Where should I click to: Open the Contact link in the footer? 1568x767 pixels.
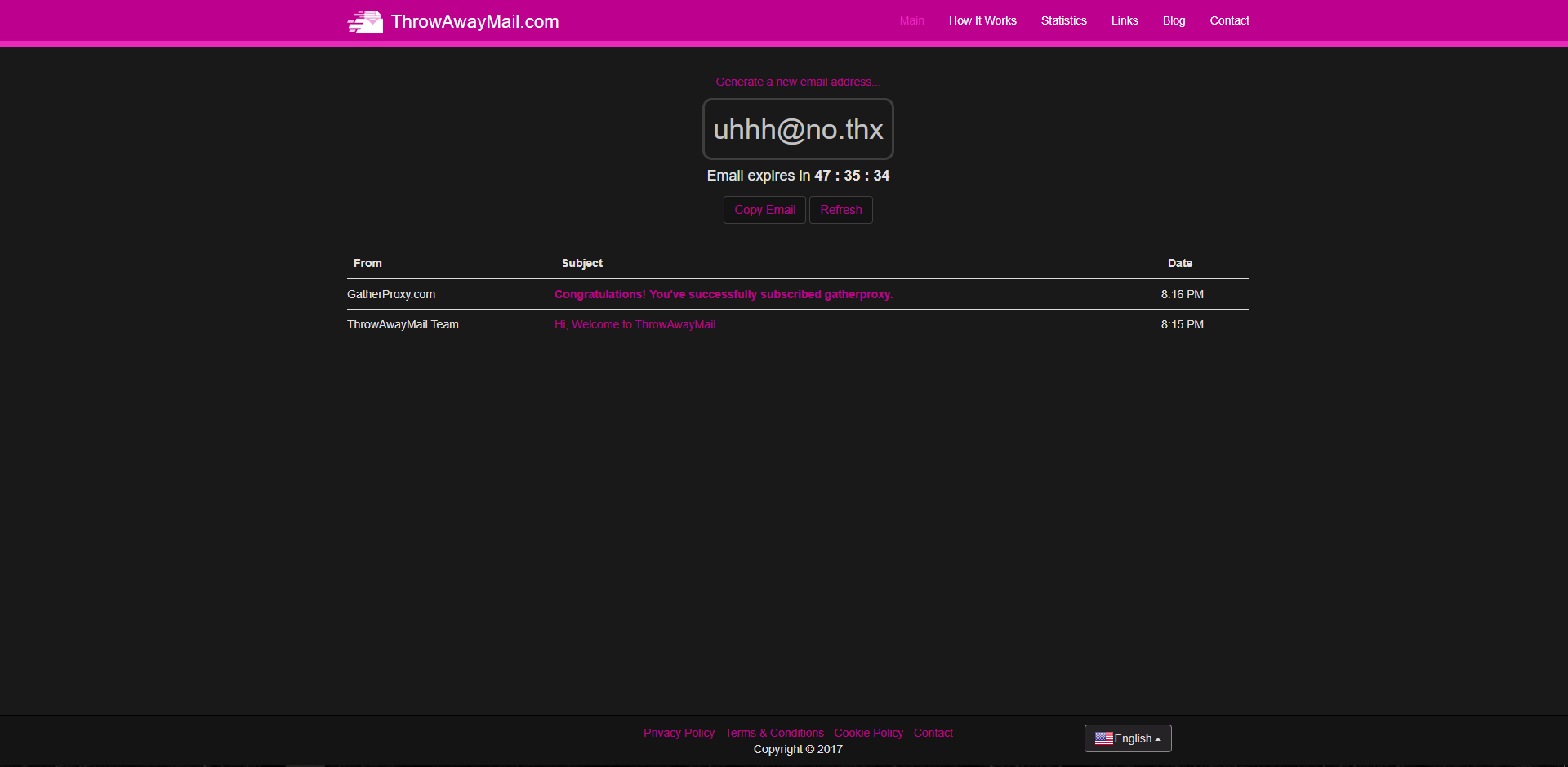coord(933,733)
